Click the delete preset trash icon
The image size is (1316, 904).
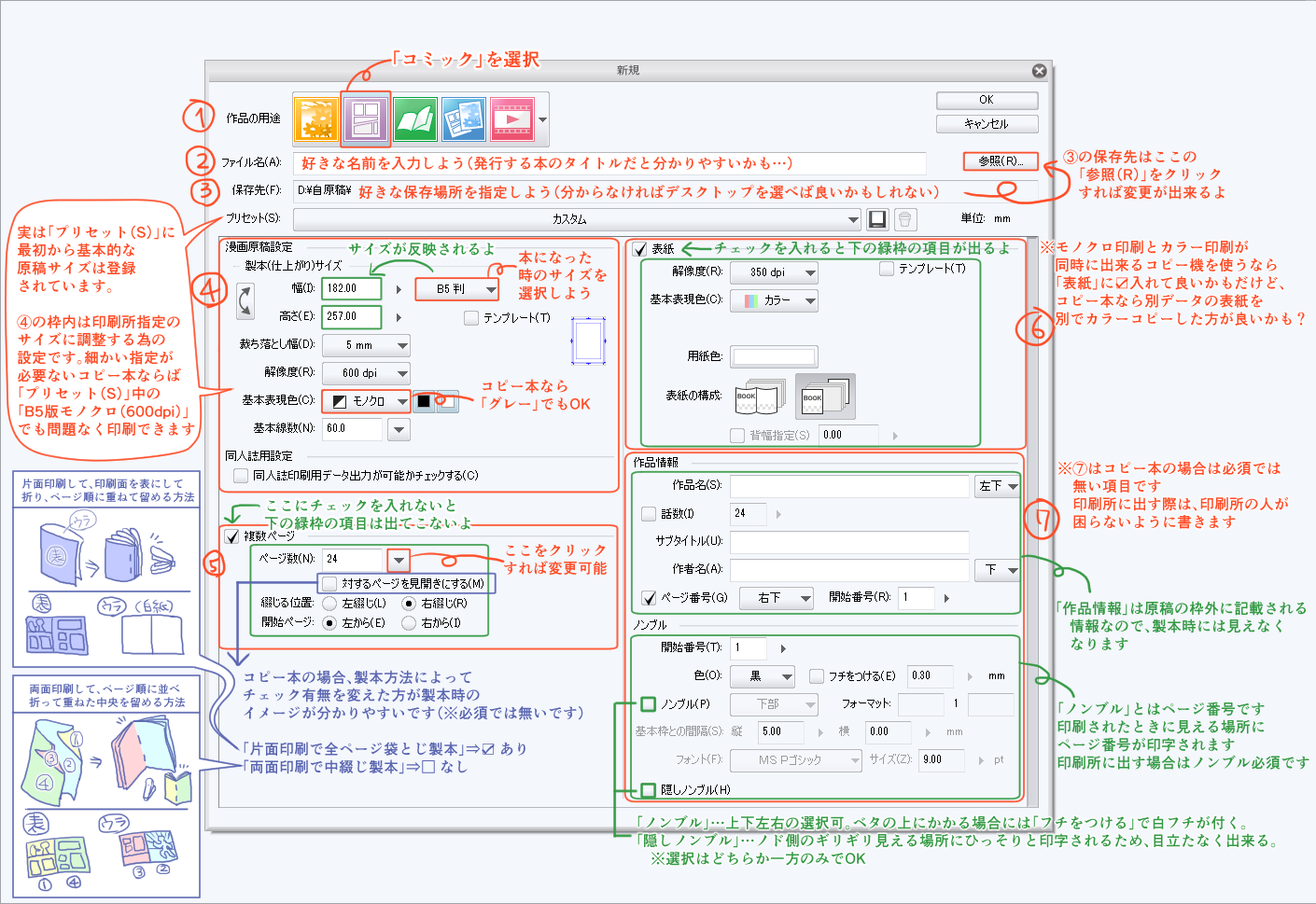pos(905,219)
